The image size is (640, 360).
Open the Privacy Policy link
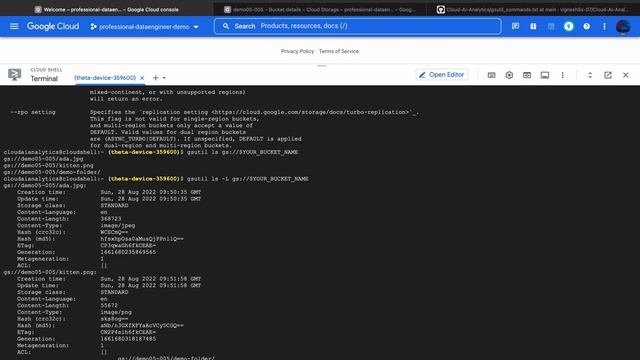(x=297, y=51)
